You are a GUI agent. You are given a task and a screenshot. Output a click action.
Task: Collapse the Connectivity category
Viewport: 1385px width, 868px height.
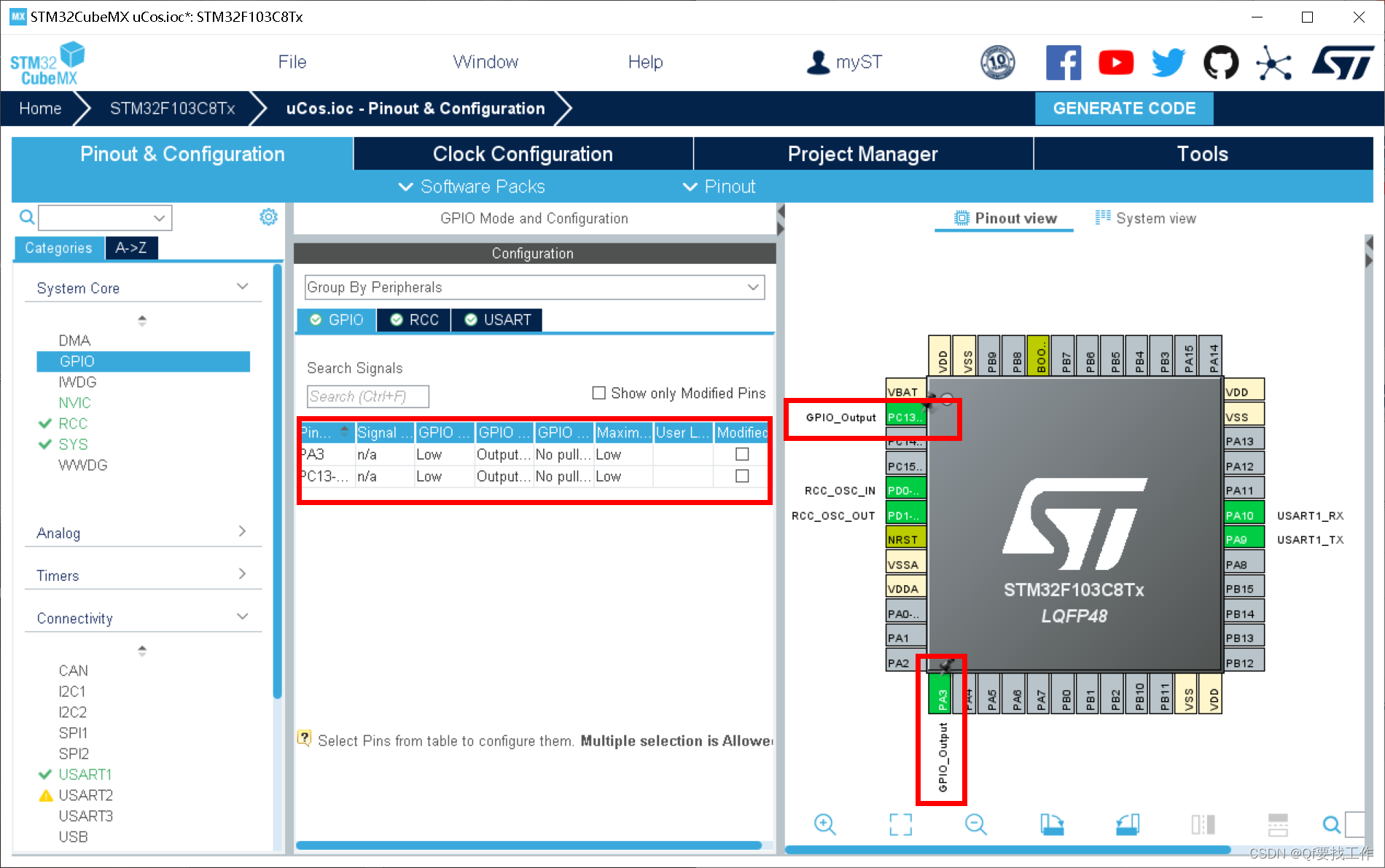(x=243, y=617)
